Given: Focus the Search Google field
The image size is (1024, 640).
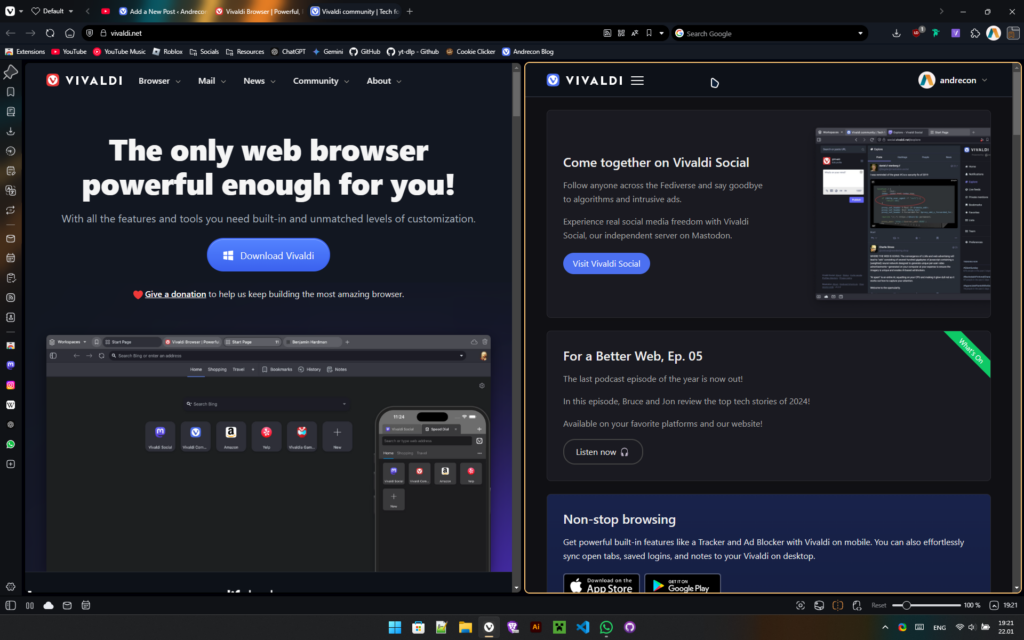Looking at the screenshot, I should [x=768, y=33].
